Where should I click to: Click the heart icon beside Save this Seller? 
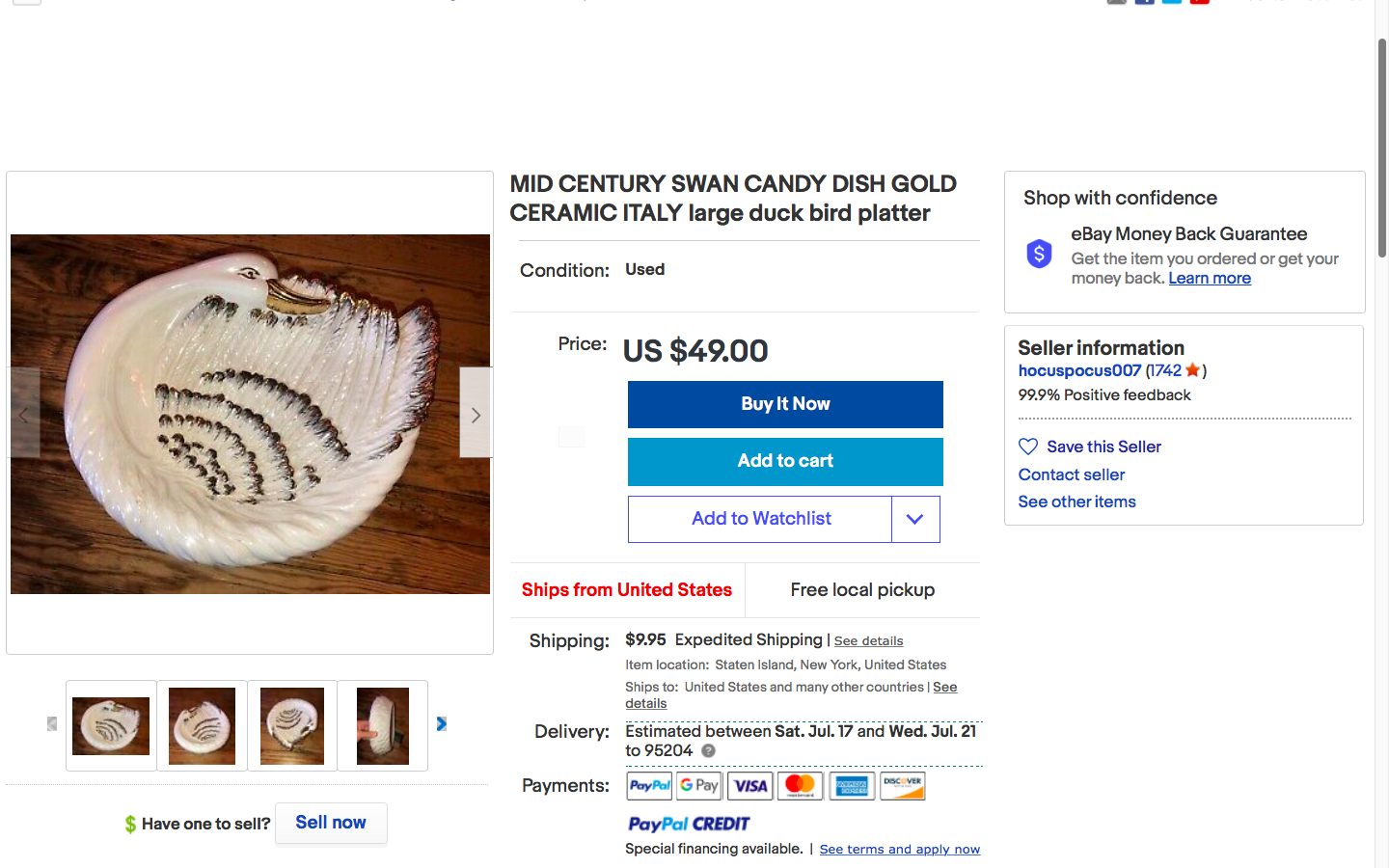(x=1028, y=447)
